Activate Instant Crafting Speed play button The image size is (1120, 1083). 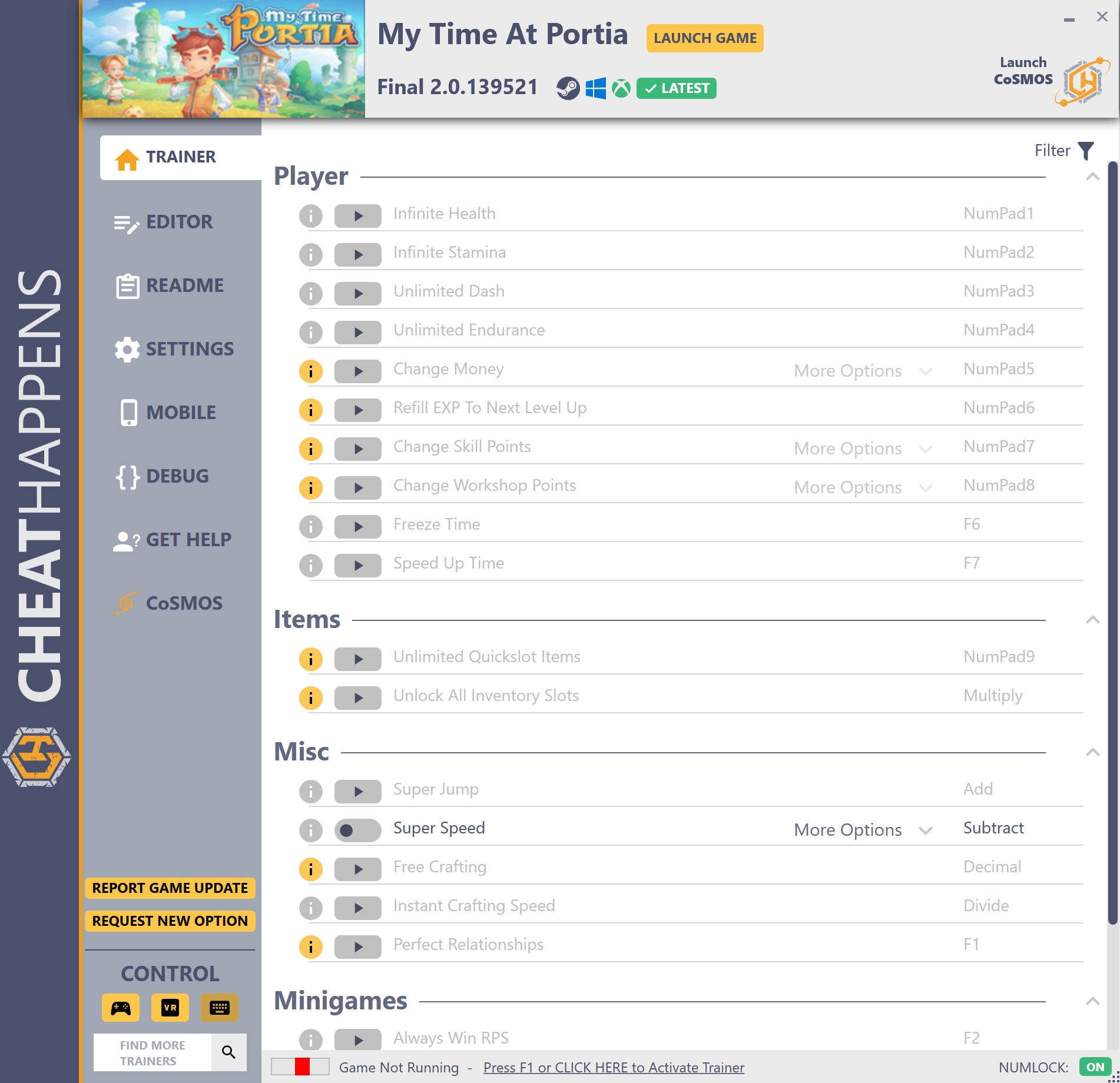358,908
